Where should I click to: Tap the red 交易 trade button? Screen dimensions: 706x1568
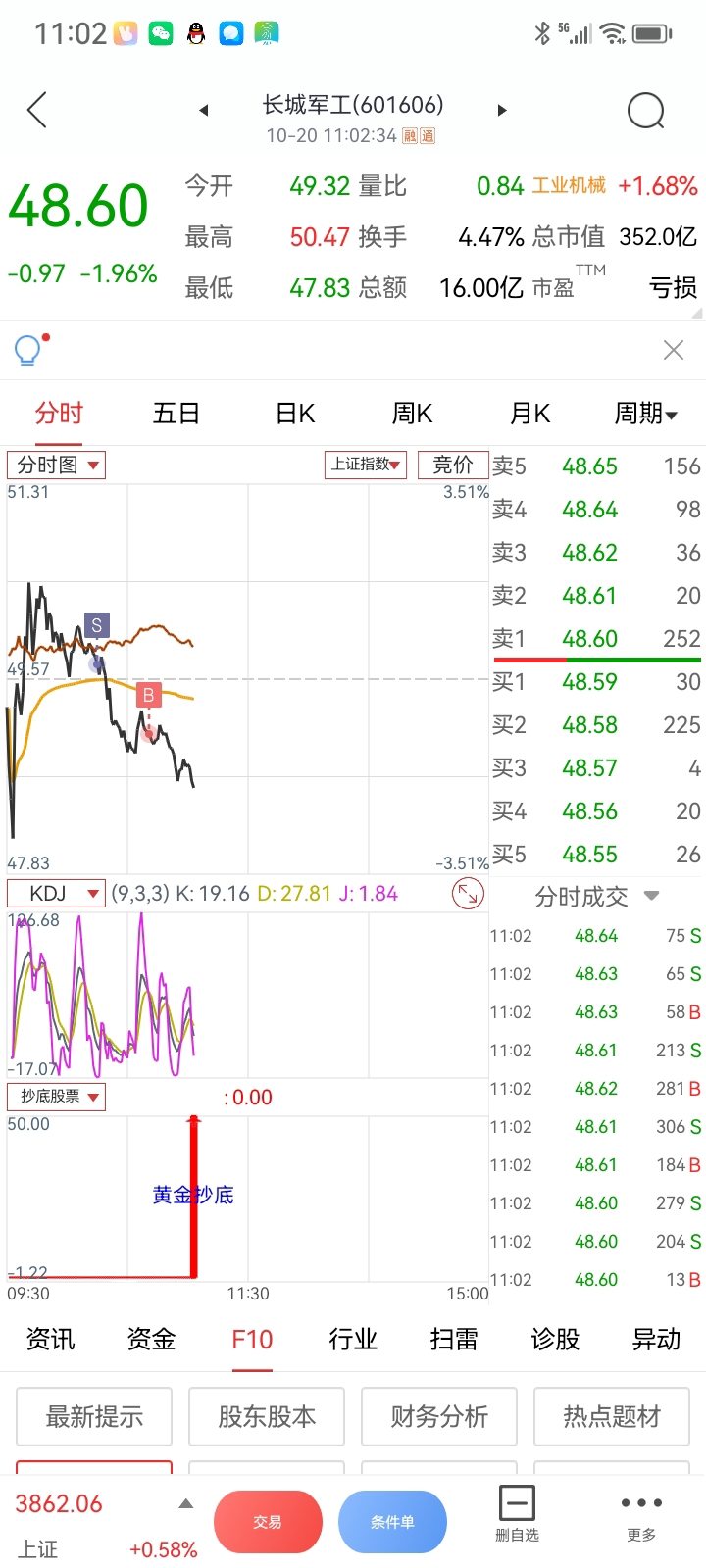tap(268, 1522)
